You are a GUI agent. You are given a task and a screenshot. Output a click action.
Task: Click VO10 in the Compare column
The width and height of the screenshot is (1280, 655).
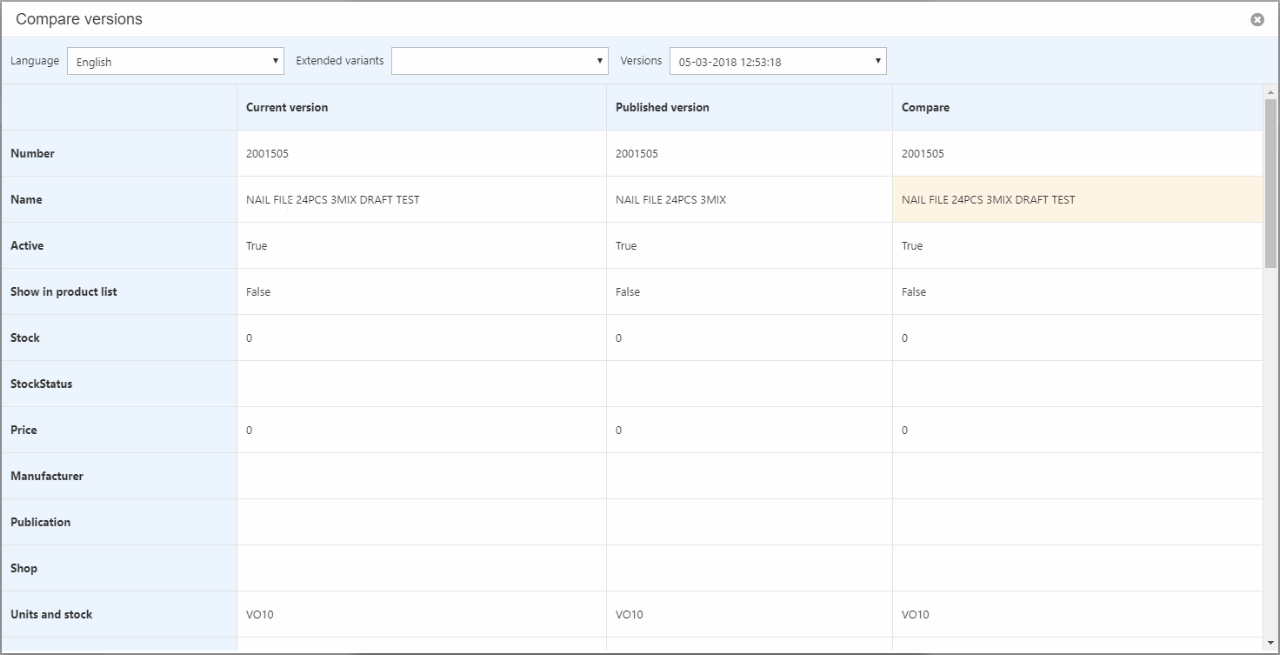(x=915, y=614)
